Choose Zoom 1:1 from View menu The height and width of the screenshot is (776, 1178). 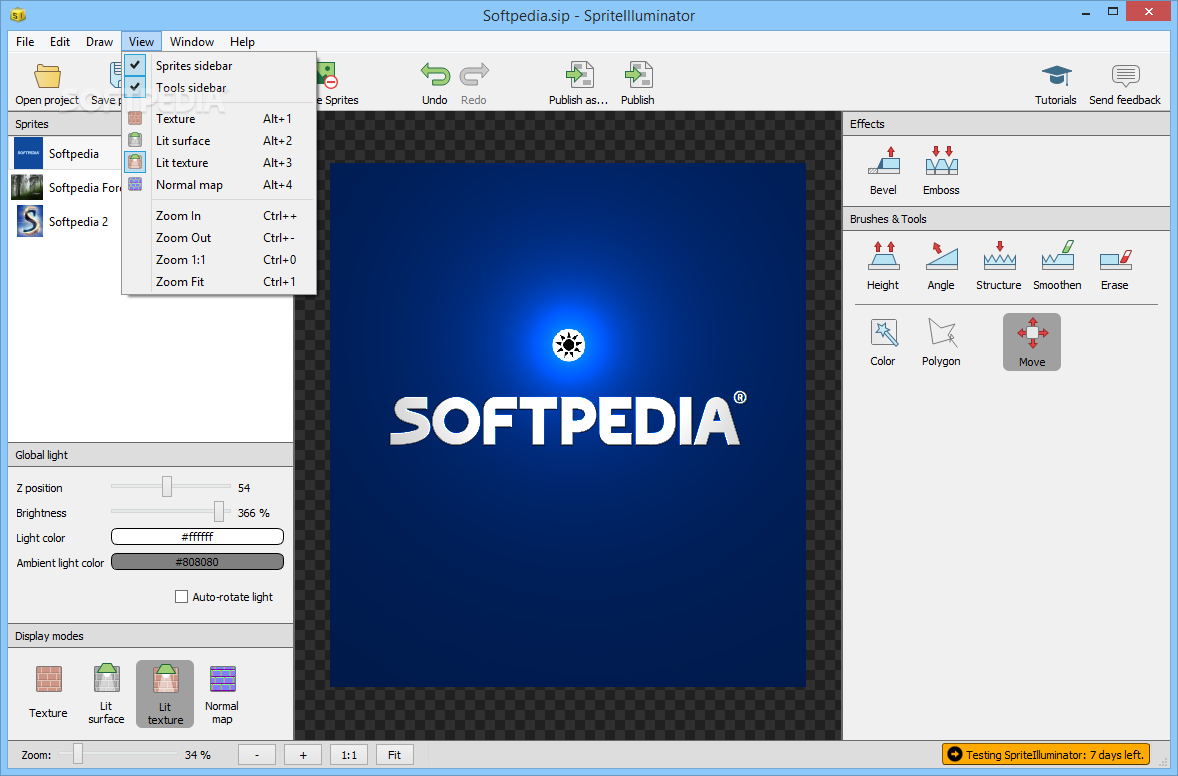[219, 259]
